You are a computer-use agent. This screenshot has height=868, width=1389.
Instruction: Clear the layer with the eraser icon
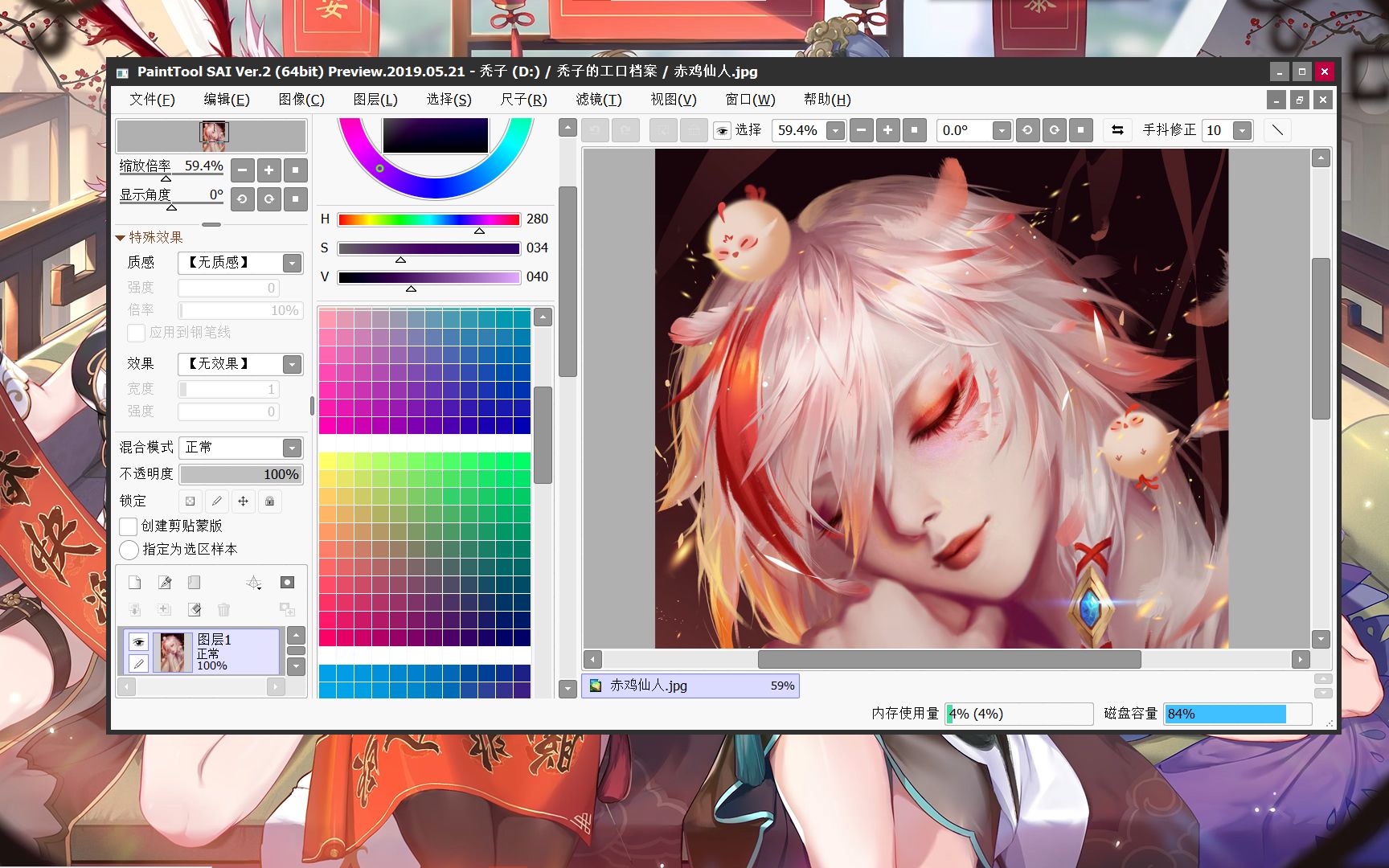194,610
